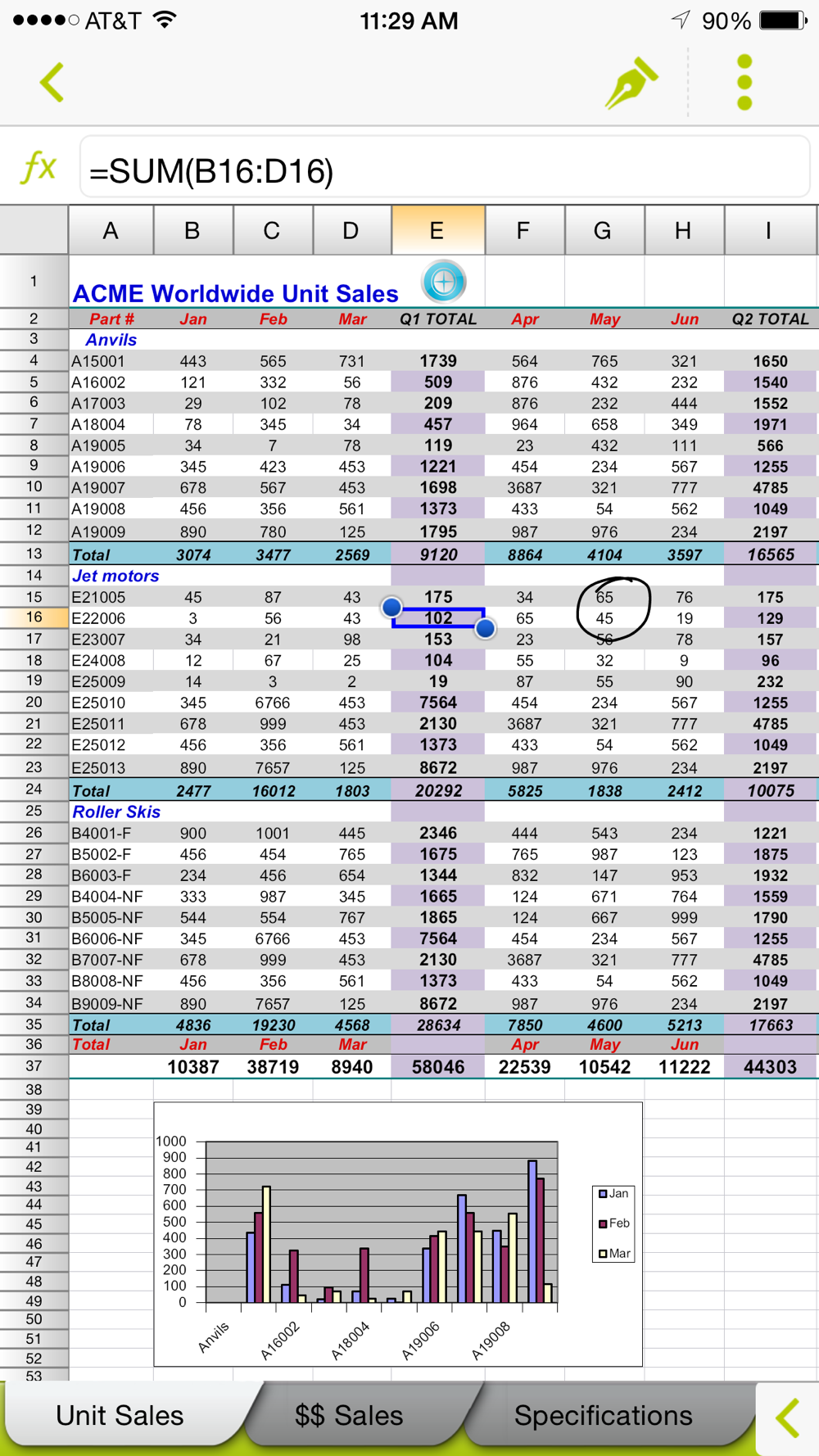Select the Jet motors heading cell
The width and height of the screenshot is (819, 1456).
click(x=115, y=576)
